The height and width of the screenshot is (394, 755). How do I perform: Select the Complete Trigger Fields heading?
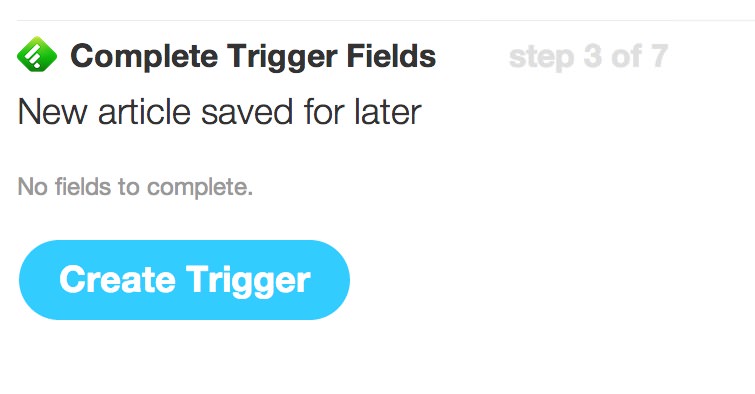pyautogui.click(x=253, y=56)
